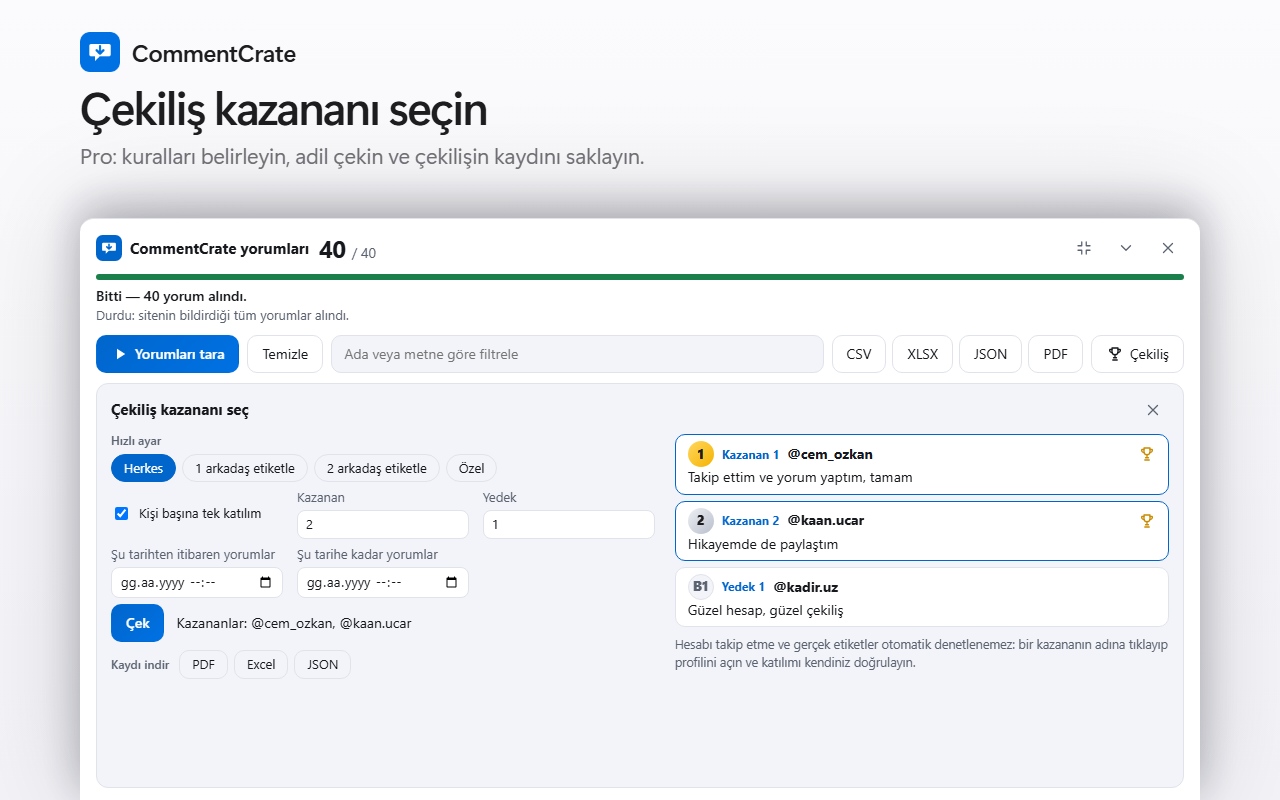Image resolution: width=1280 pixels, height=800 pixels.
Task: Export comments as PDF from toolbar
Action: click(x=1055, y=354)
